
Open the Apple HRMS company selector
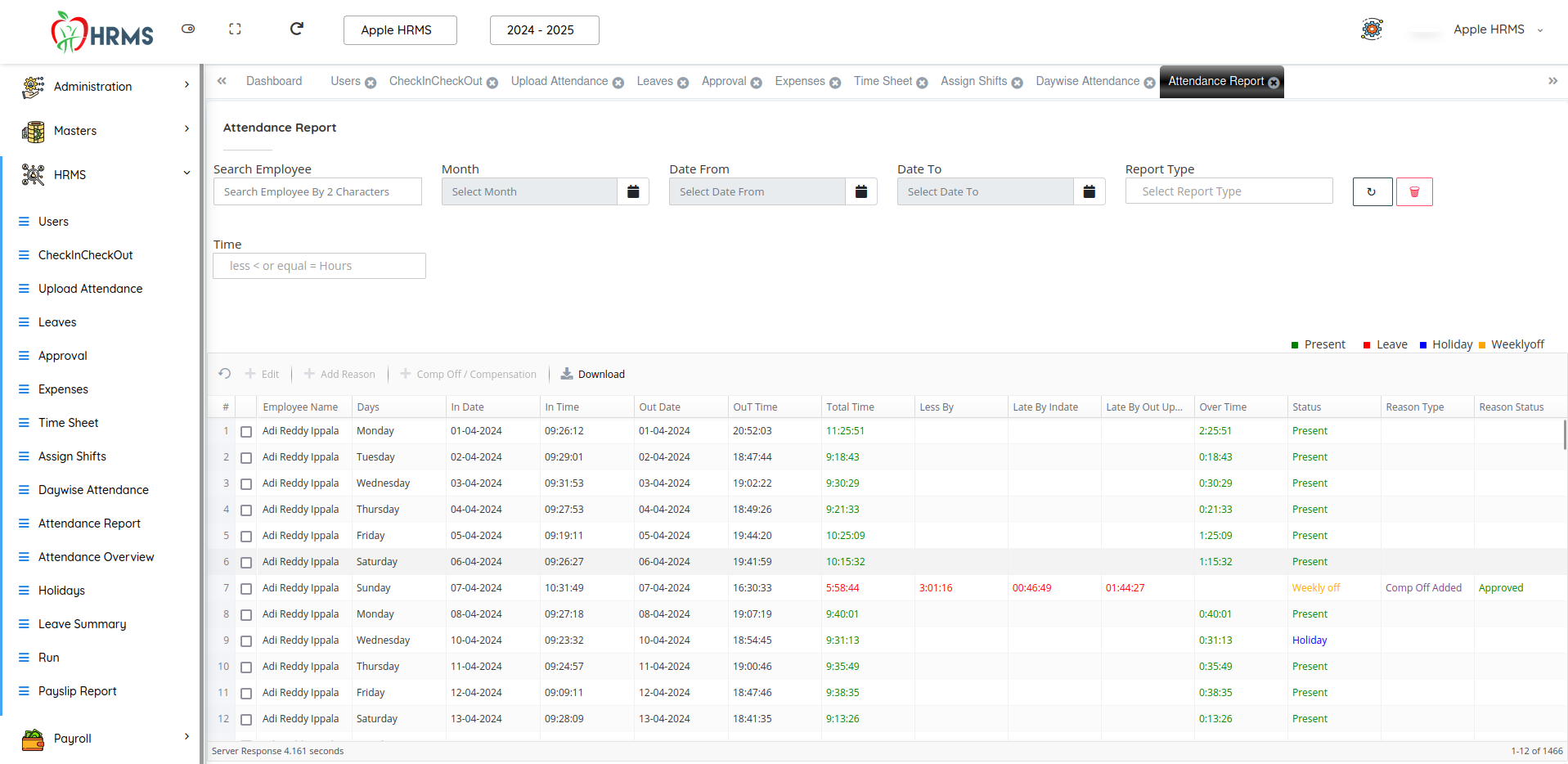click(x=400, y=30)
